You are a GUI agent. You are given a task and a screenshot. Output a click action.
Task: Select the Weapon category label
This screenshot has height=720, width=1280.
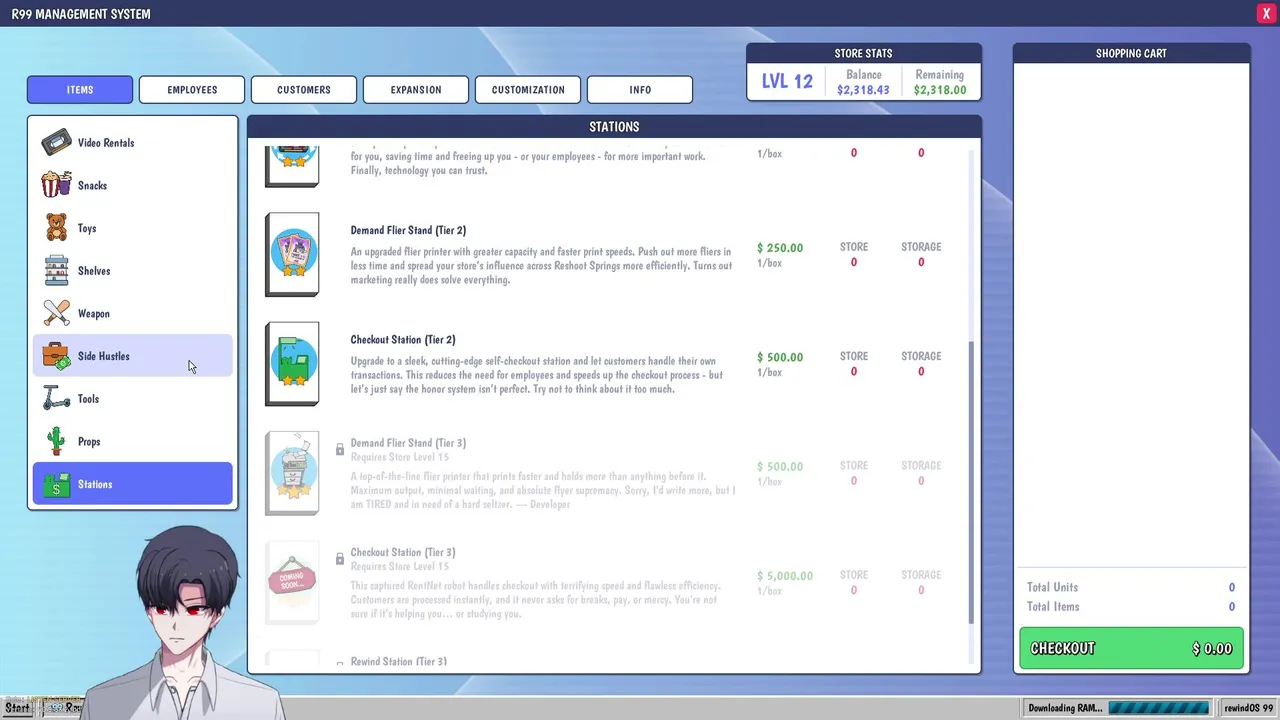coord(94,314)
